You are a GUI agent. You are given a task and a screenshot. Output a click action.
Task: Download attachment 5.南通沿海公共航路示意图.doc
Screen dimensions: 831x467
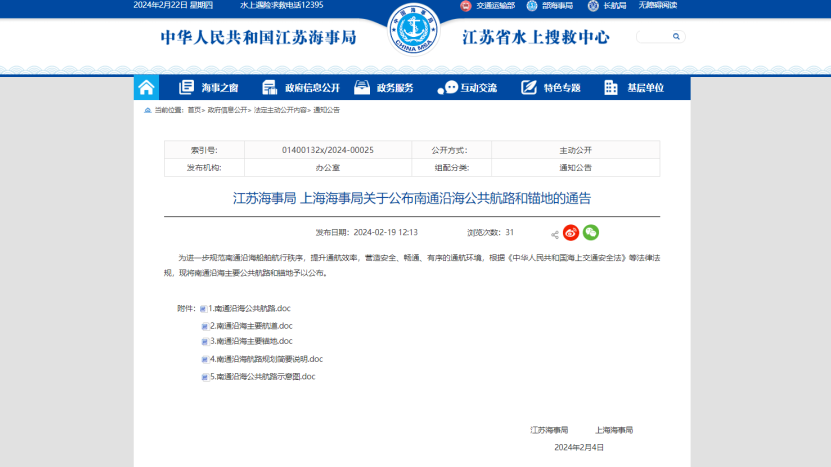tap(262, 377)
